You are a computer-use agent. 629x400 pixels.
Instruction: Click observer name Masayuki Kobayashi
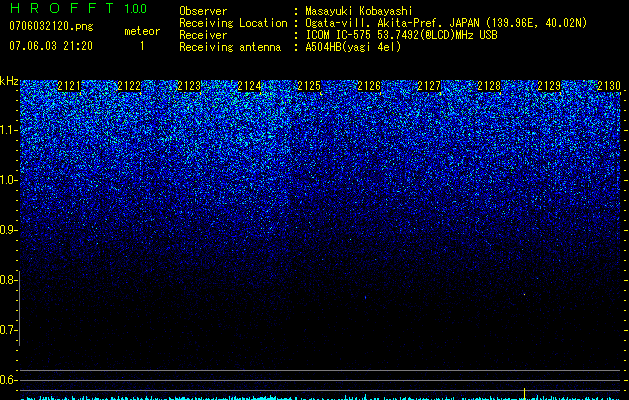[x=359, y=11]
